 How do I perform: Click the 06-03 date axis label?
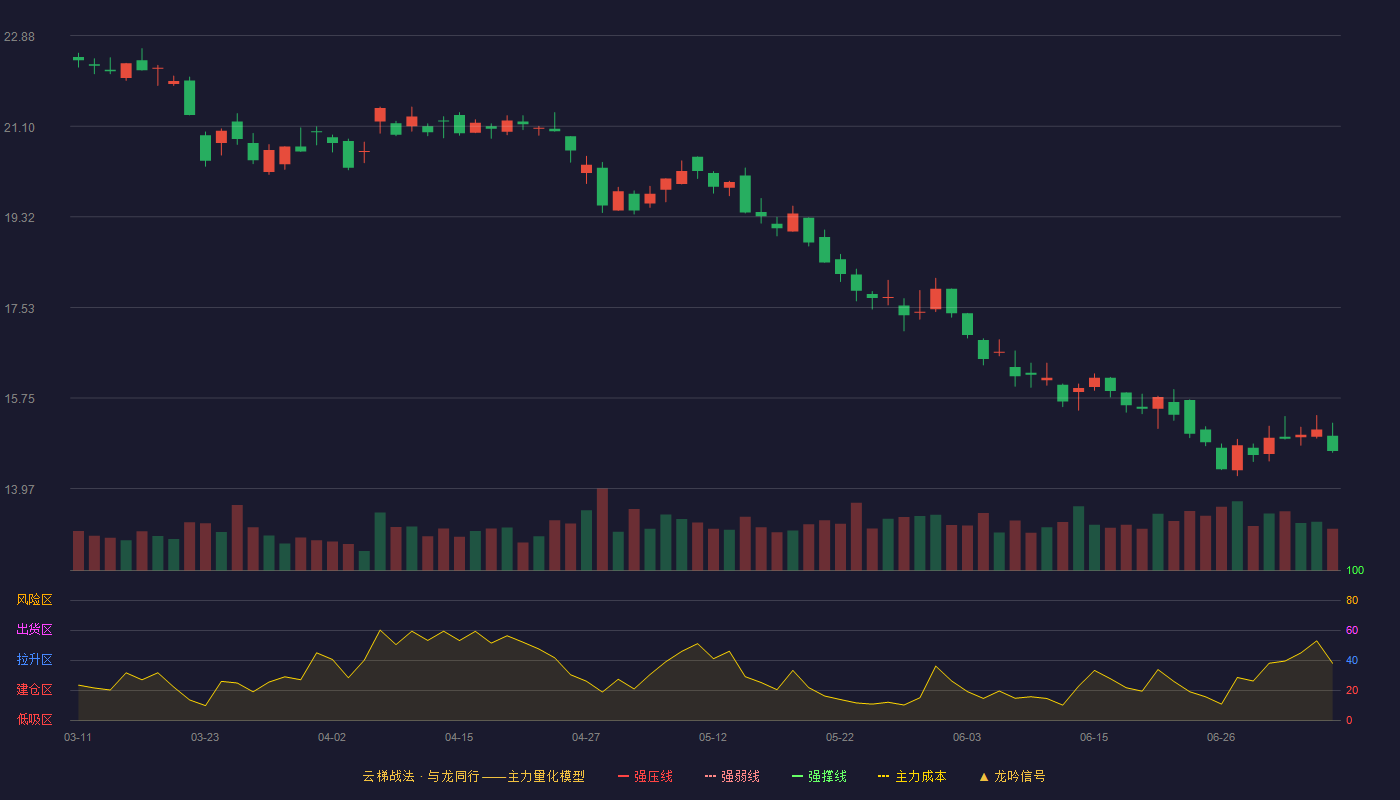[967, 737]
